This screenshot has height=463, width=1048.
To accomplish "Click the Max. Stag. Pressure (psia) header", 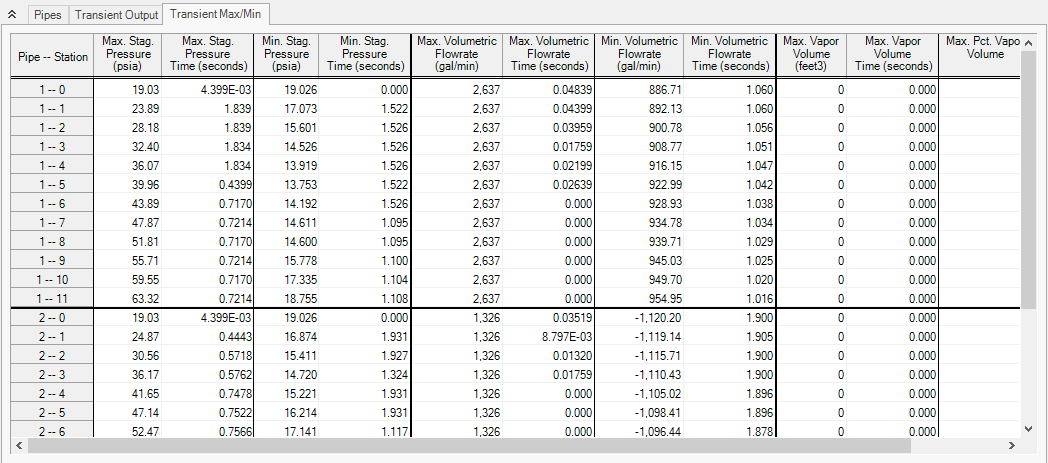I will pos(126,54).
